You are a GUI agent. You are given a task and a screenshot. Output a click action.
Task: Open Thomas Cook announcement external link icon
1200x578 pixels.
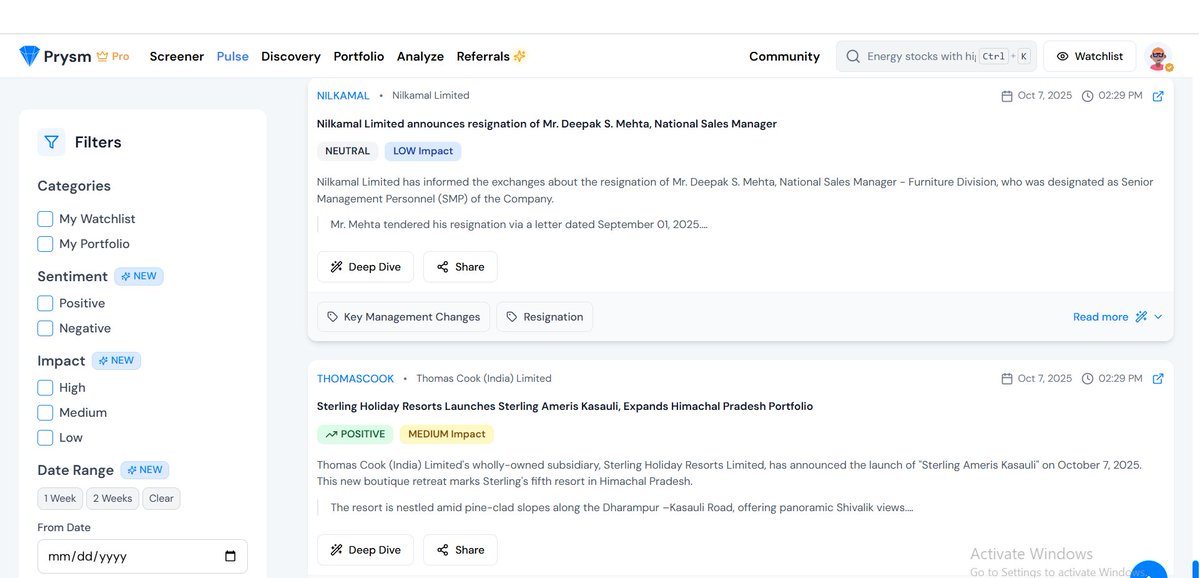click(1158, 379)
